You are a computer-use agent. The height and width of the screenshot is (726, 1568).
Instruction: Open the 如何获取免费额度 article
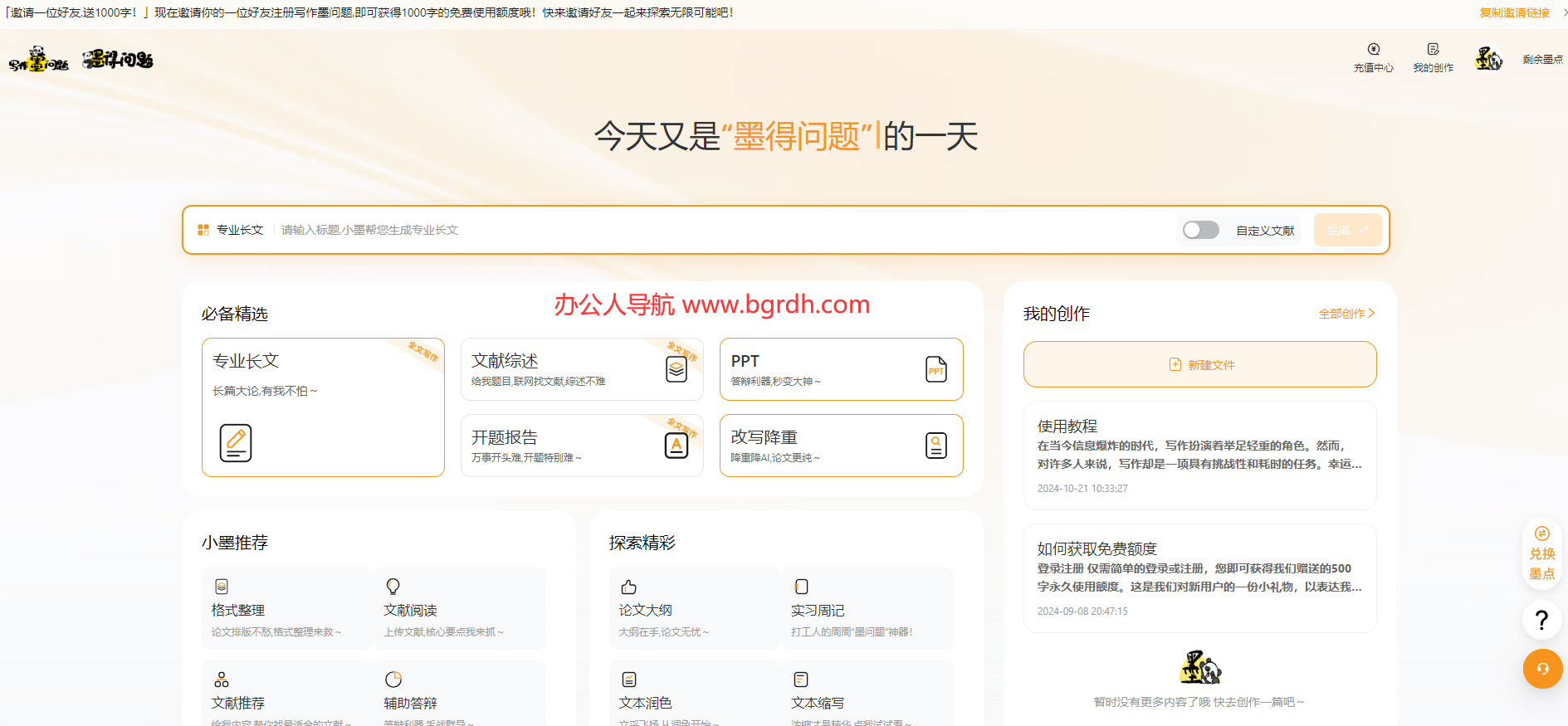(x=1200, y=578)
